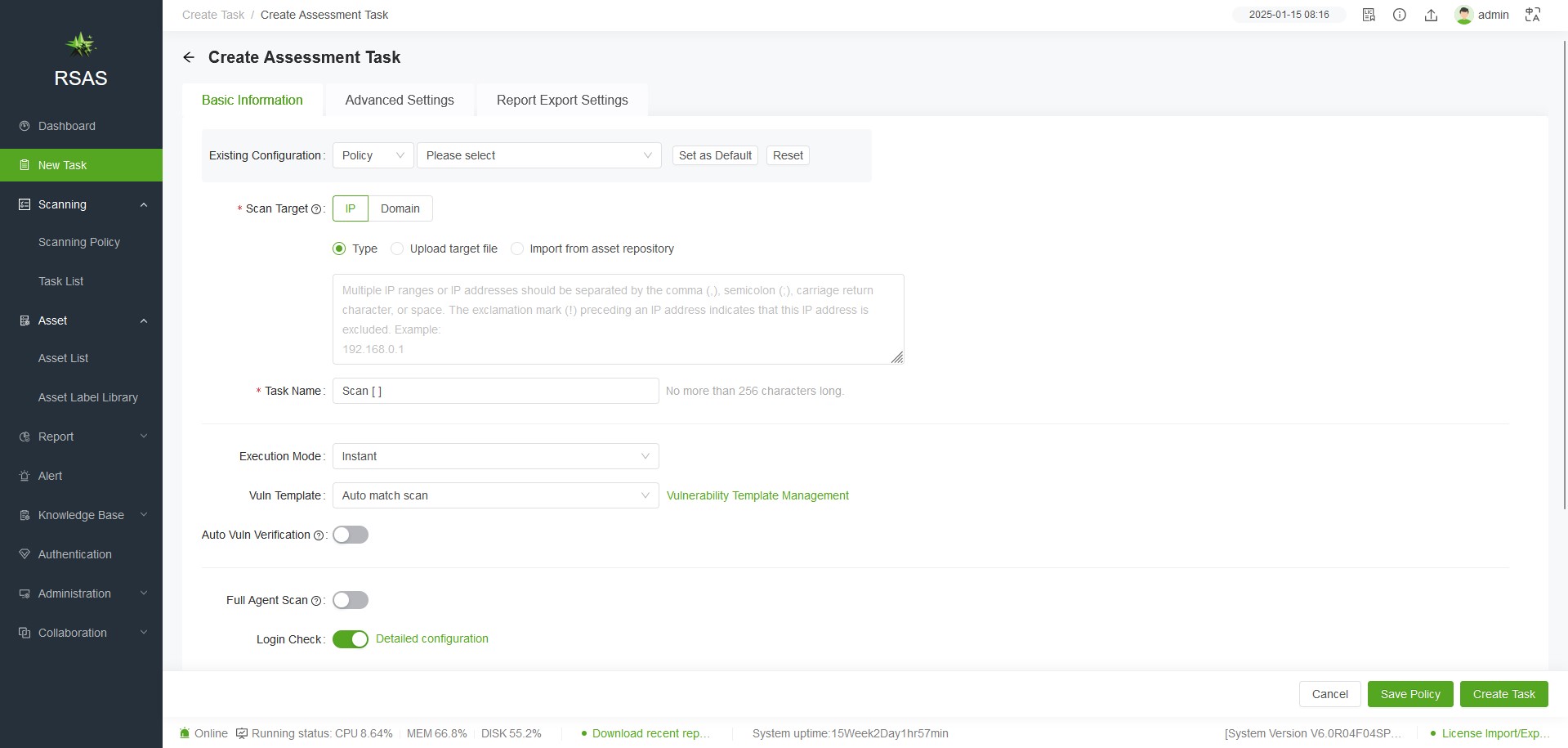This screenshot has width=1568, height=748.
Task: Turn off the Login Check toggle
Action: 351,639
